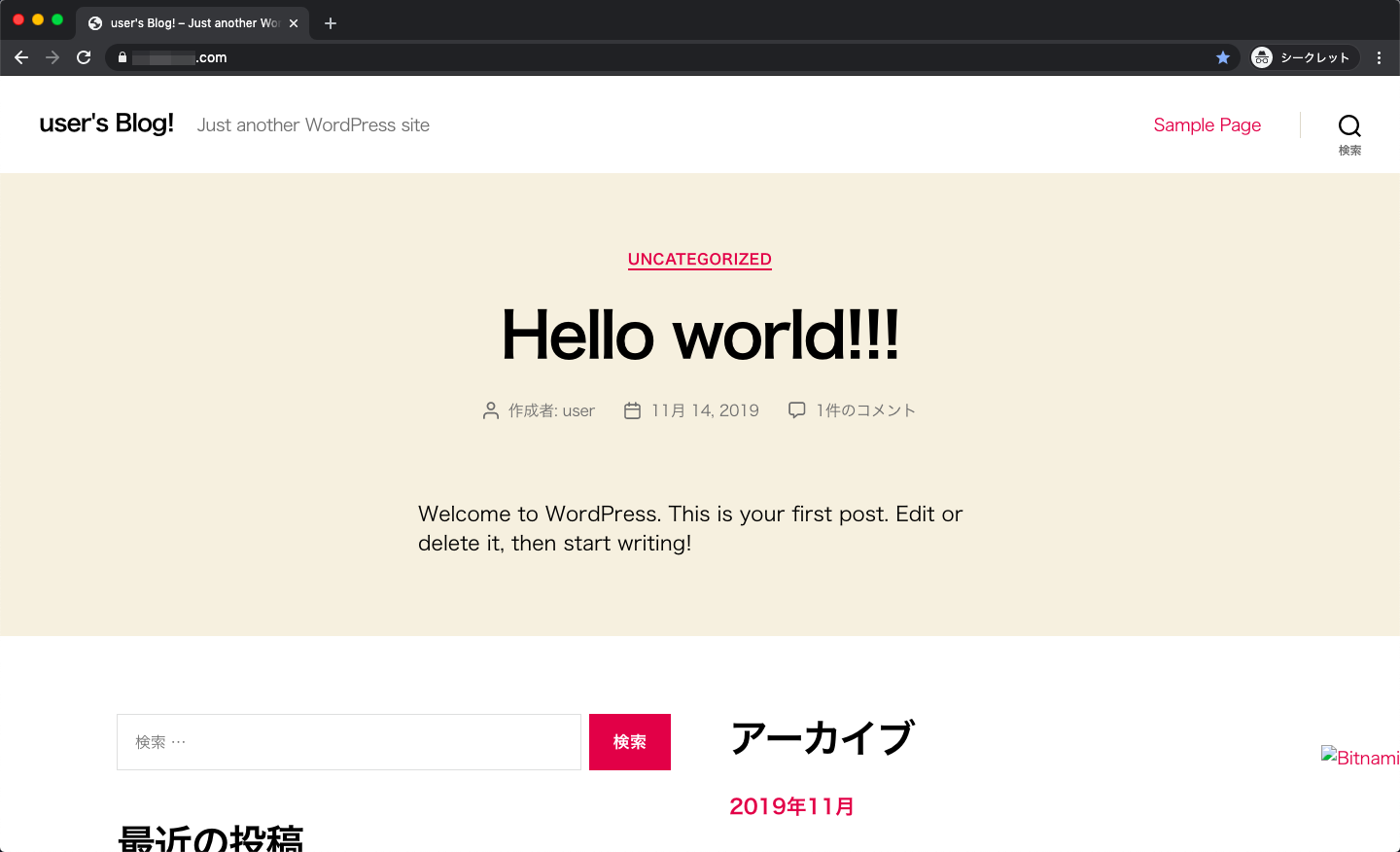Screen dimensions: 1400x852
Task: Click the Bitnami banner image
Action: click(x=1360, y=757)
